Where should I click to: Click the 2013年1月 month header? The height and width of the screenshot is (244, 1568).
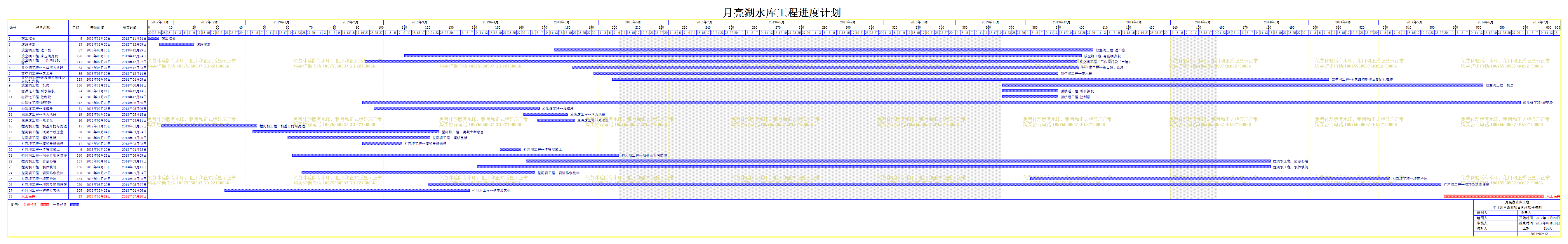(281, 22)
